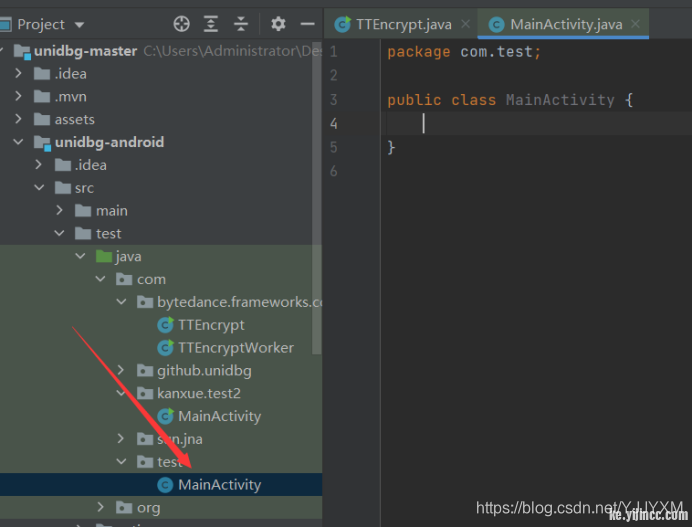Collapse the unidbg-android module
Image resolution: width=693 pixels, height=527 pixels.
point(18,142)
